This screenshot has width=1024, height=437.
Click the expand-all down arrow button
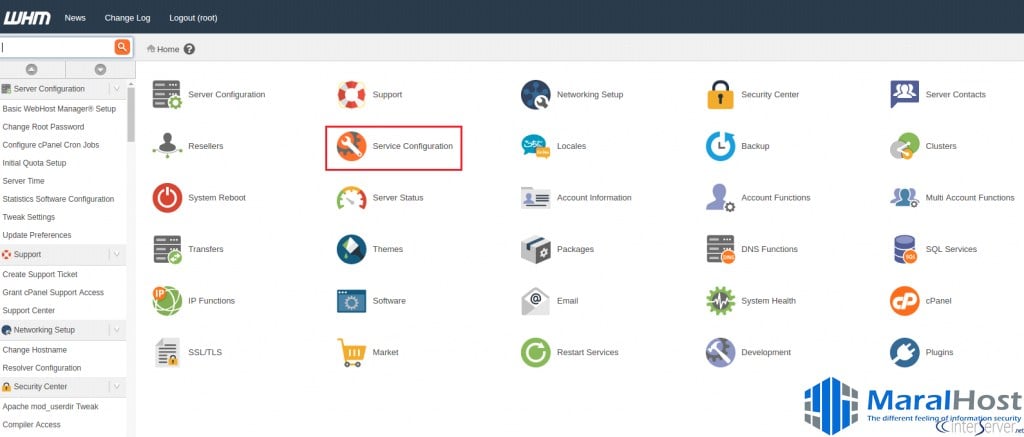100,69
